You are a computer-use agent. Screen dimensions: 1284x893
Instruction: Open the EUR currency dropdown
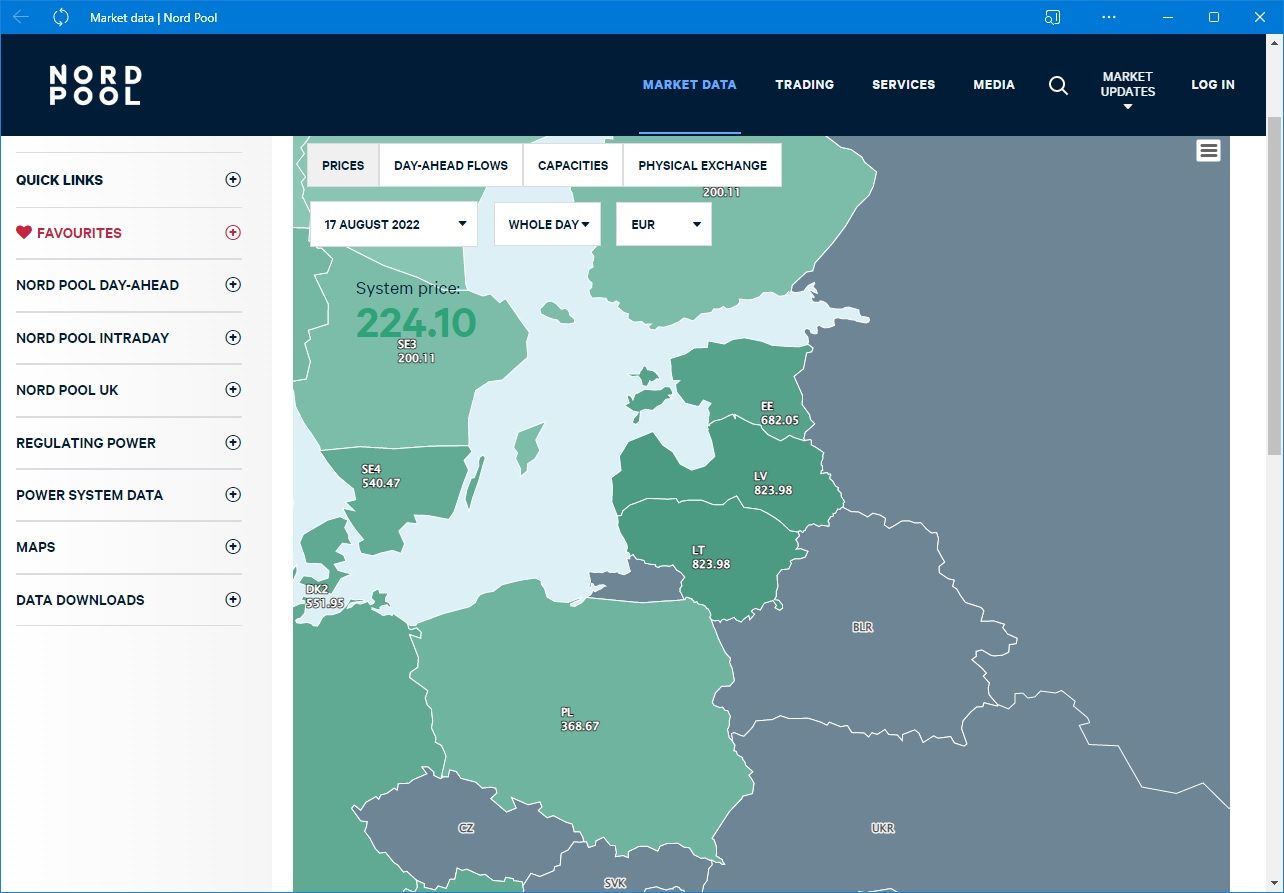click(664, 224)
